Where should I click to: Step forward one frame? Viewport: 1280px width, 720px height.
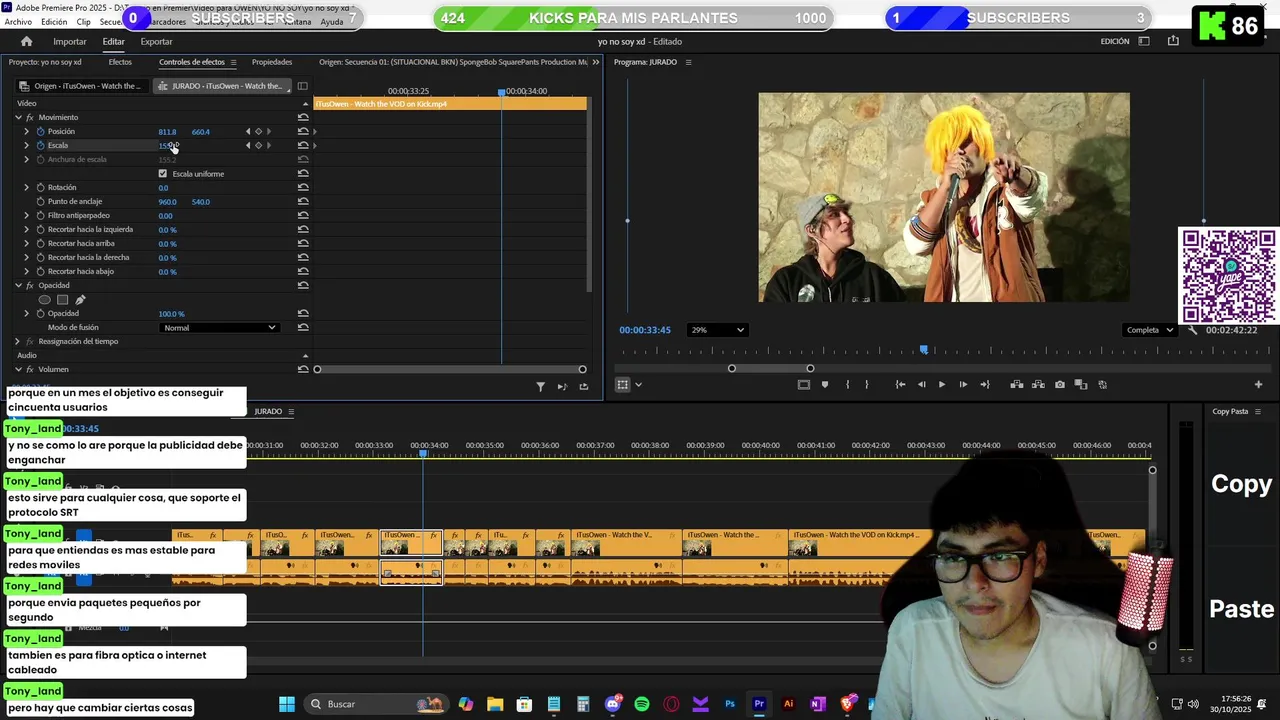(x=963, y=384)
